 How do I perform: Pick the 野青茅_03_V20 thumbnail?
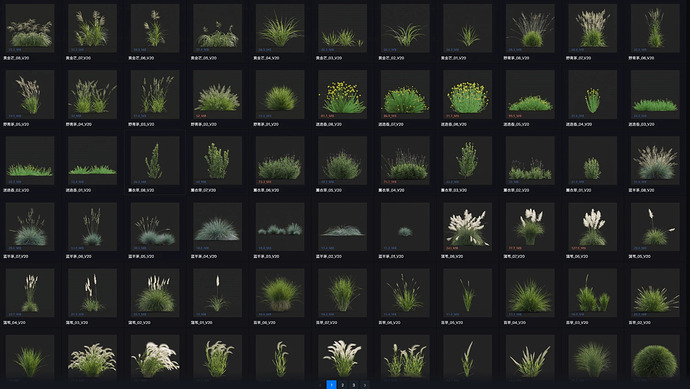click(x=155, y=94)
